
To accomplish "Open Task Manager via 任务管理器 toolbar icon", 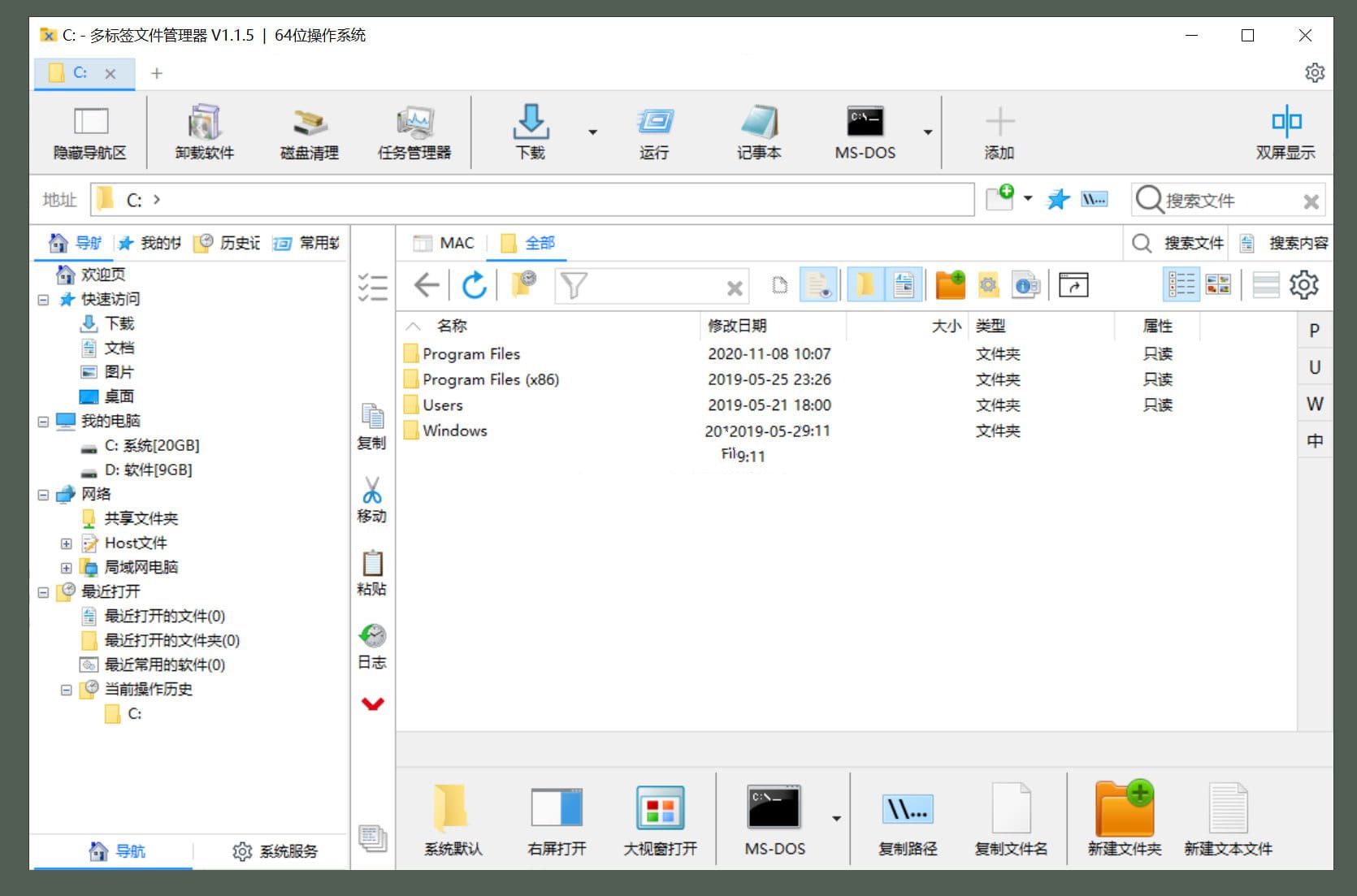I will 414,132.
